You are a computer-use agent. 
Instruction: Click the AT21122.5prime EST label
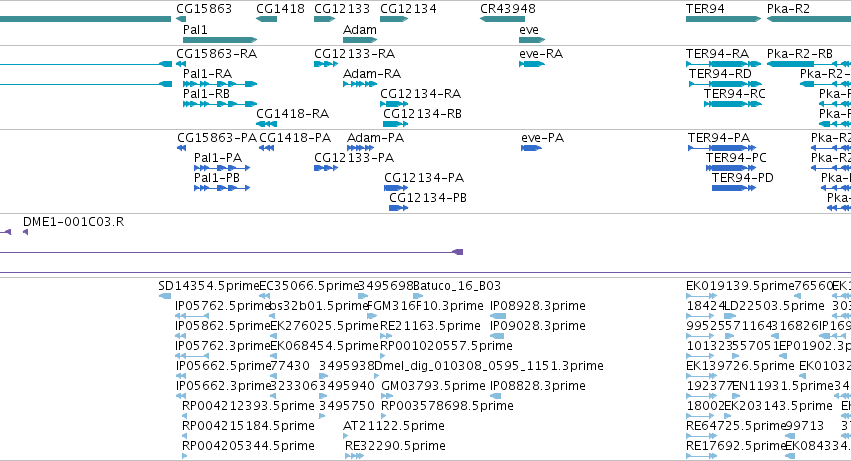(x=394, y=427)
